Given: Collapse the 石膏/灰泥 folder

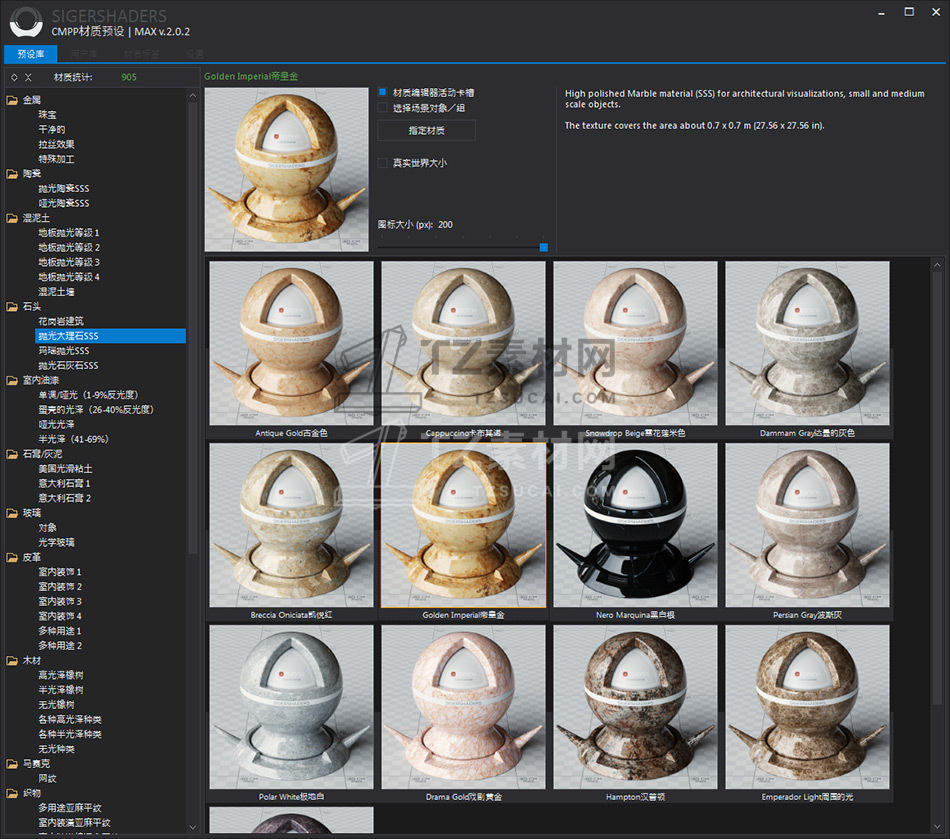Looking at the screenshot, I should [x=12, y=454].
